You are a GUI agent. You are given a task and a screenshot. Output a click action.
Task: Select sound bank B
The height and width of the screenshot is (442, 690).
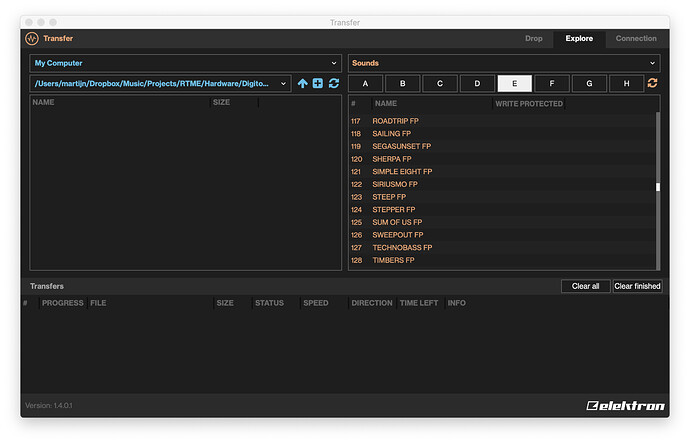tap(403, 83)
